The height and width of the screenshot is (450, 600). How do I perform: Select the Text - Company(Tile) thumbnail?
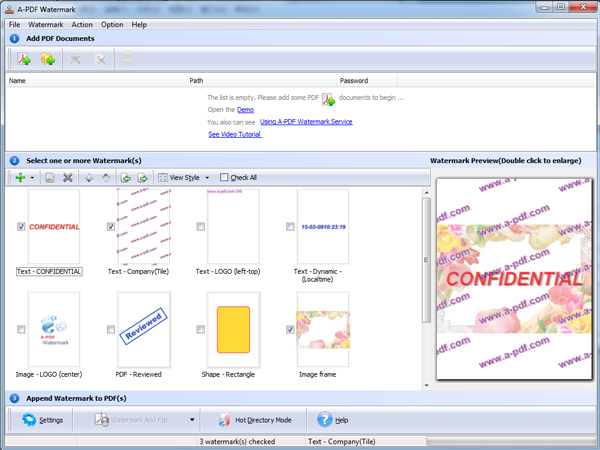[144, 227]
